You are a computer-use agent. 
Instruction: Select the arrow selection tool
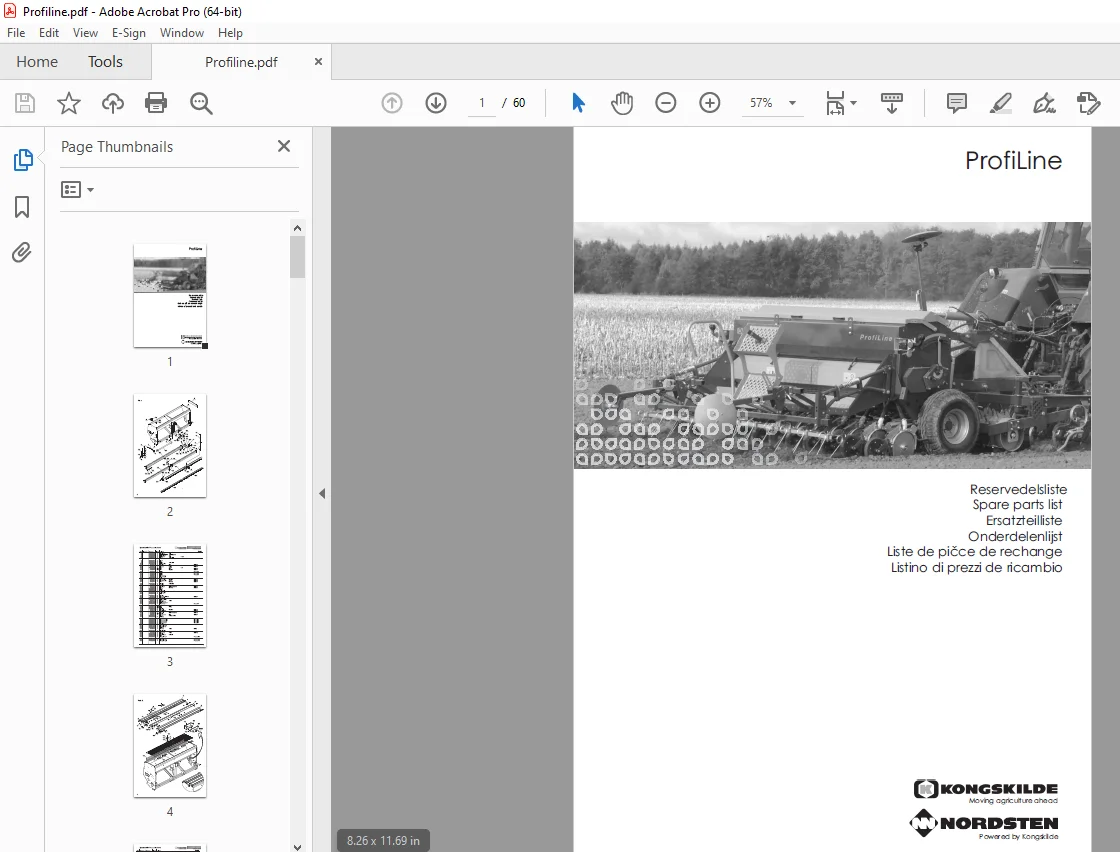[x=579, y=103]
